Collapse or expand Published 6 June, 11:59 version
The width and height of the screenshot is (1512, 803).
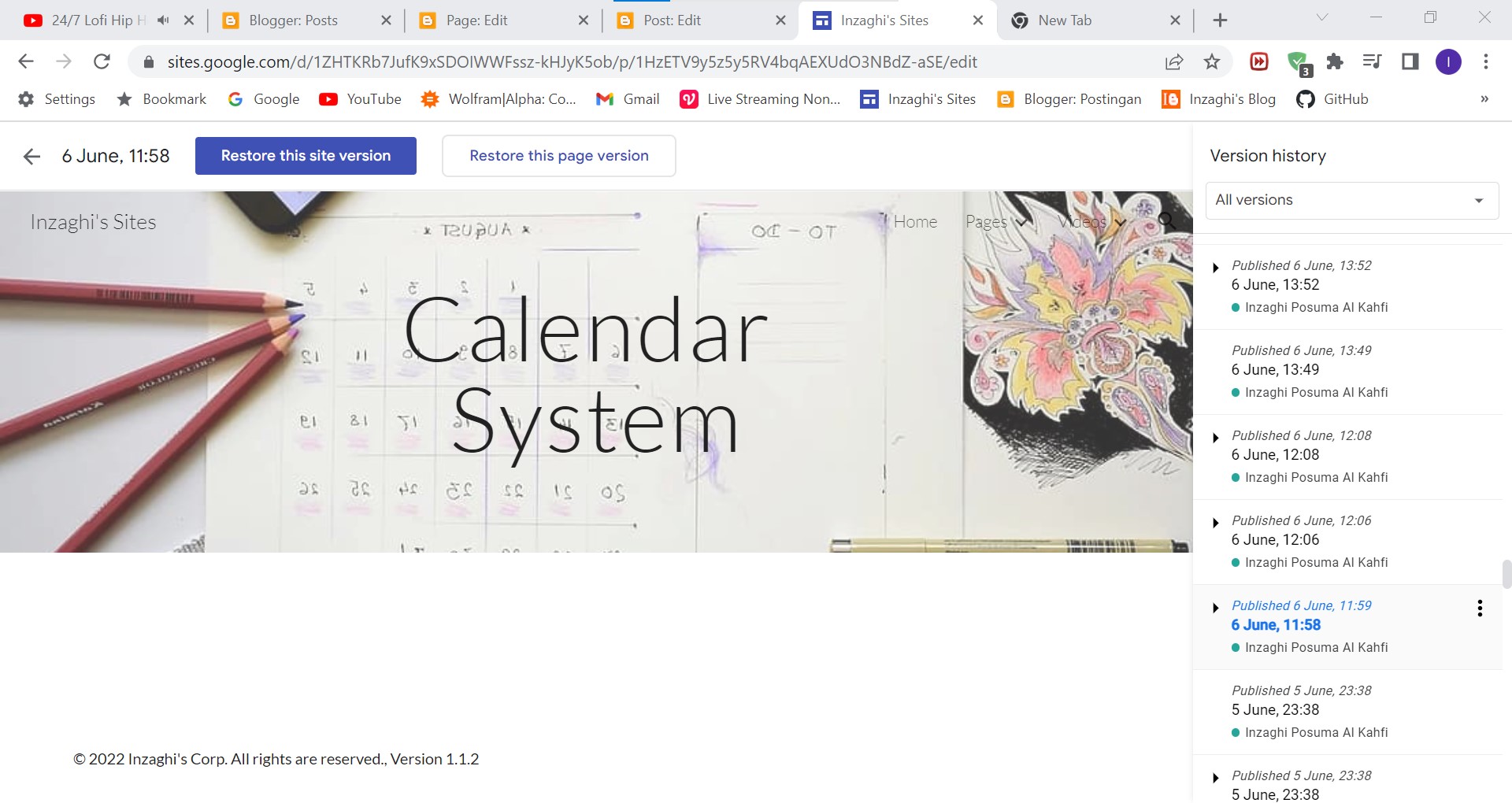pos(1216,608)
